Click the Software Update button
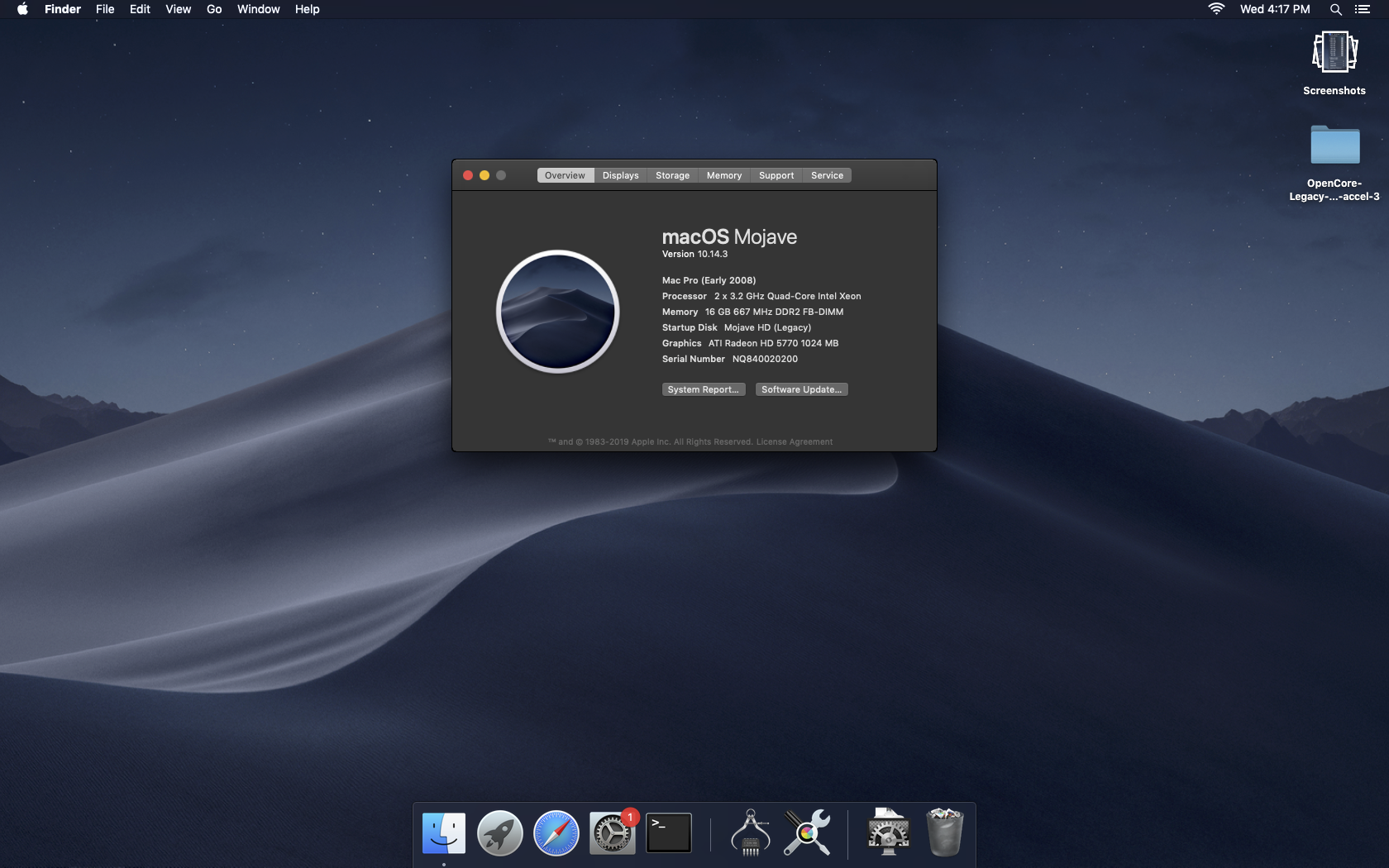This screenshot has height=868, width=1389. [x=801, y=389]
